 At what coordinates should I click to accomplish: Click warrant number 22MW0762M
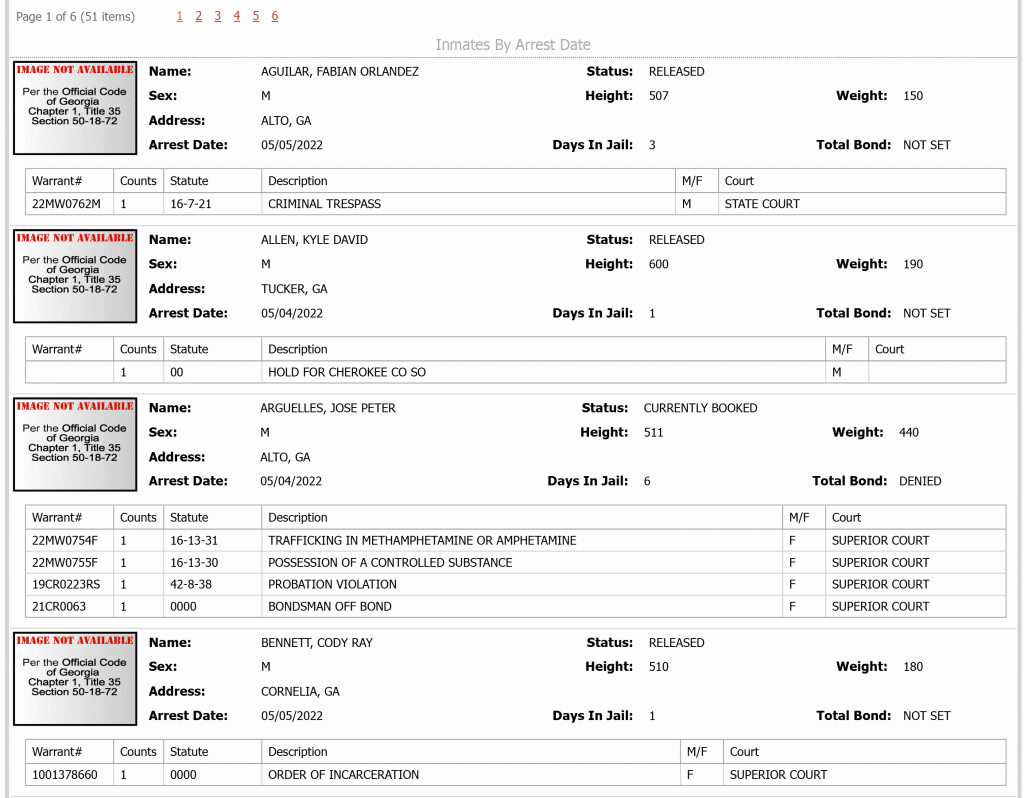(67, 204)
